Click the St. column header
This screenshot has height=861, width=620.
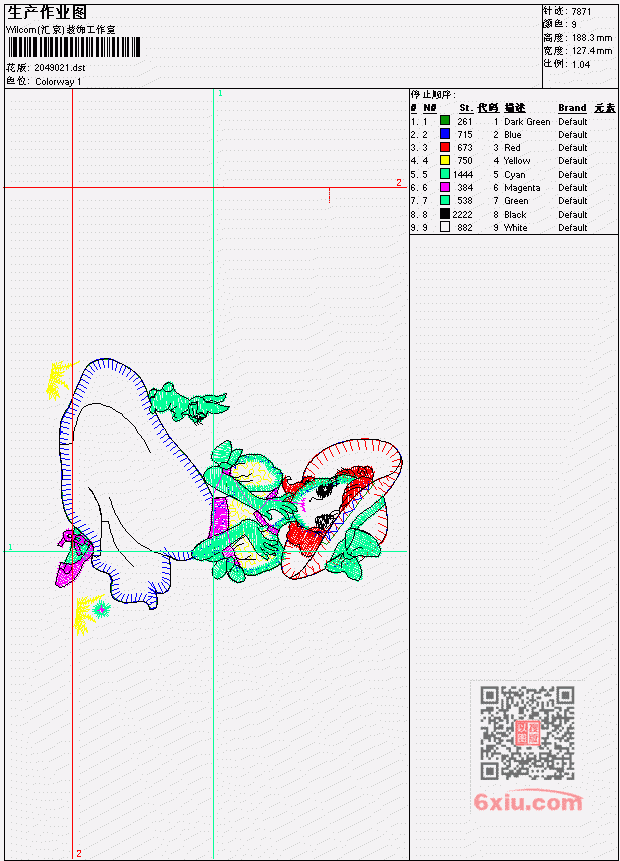pos(466,108)
